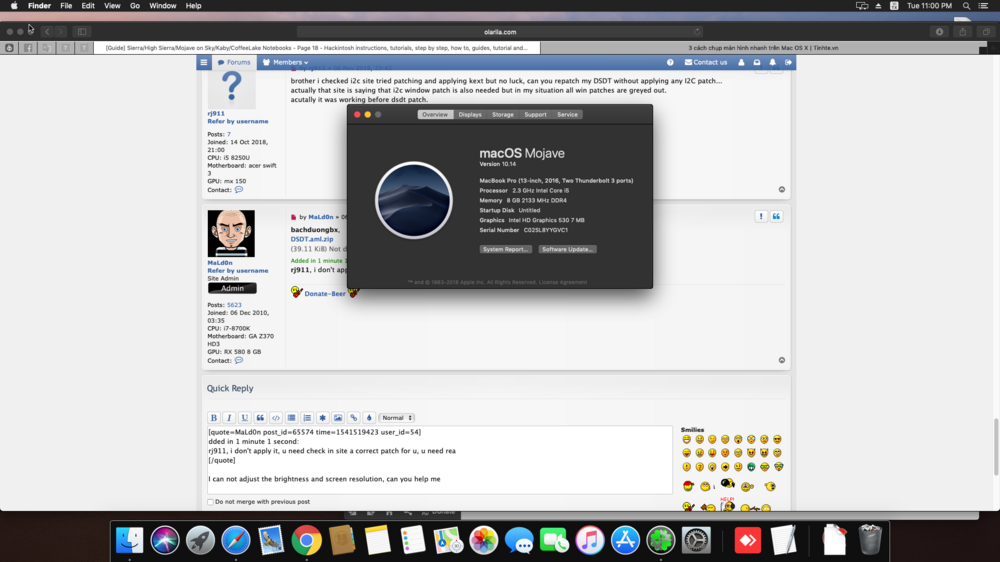
Task: Switch to Service tab in About This Mac
Action: click(x=567, y=115)
